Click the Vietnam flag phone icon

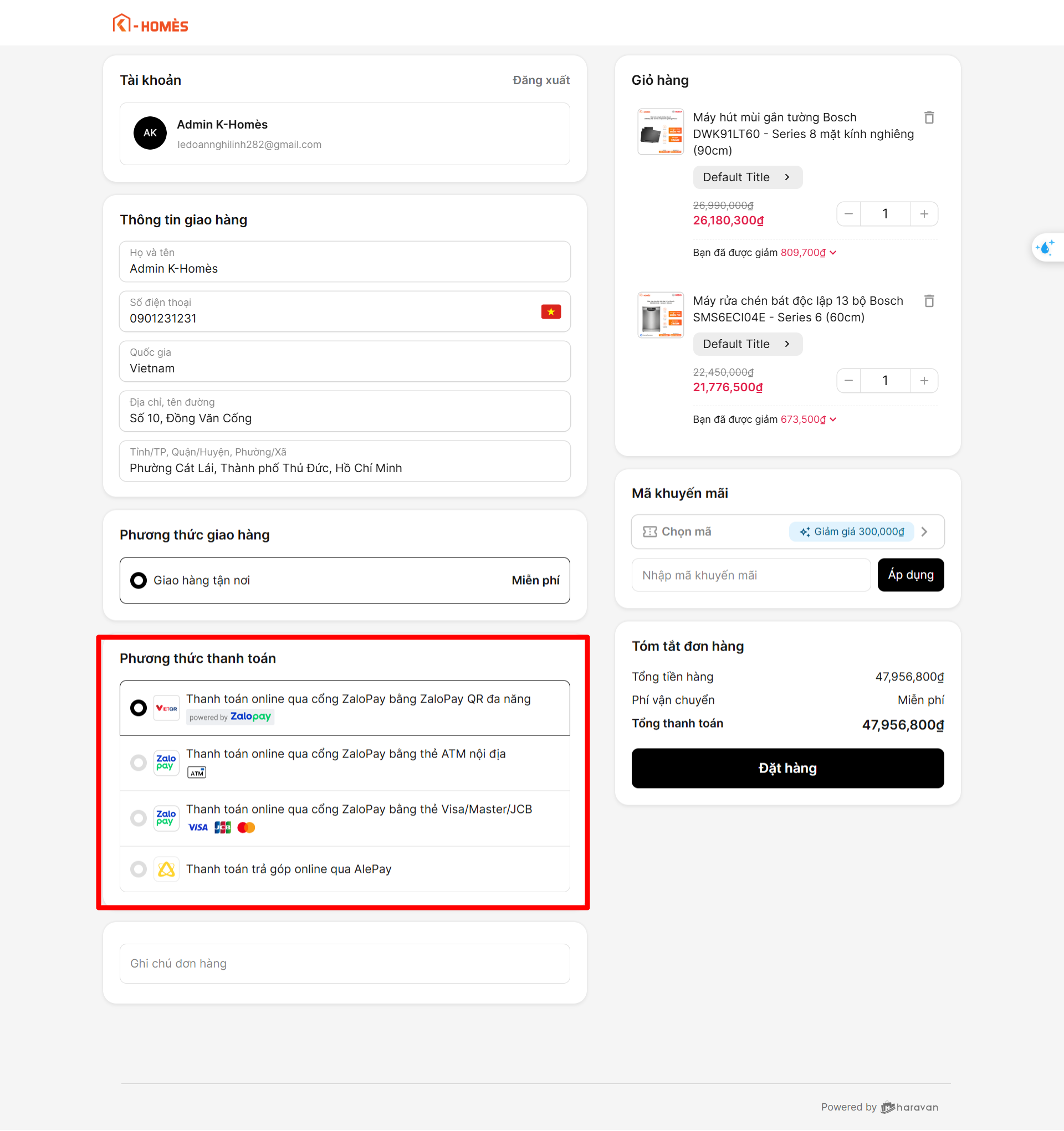[550, 312]
